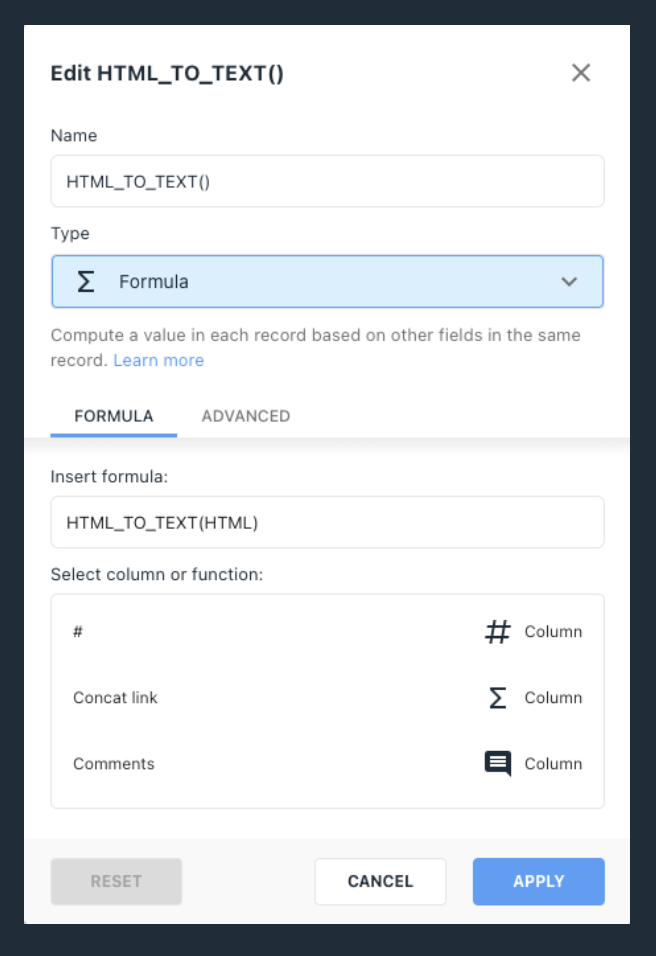Open the Formula type selector
Image resolution: width=656 pixels, height=956 pixels.
click(327, 282)
